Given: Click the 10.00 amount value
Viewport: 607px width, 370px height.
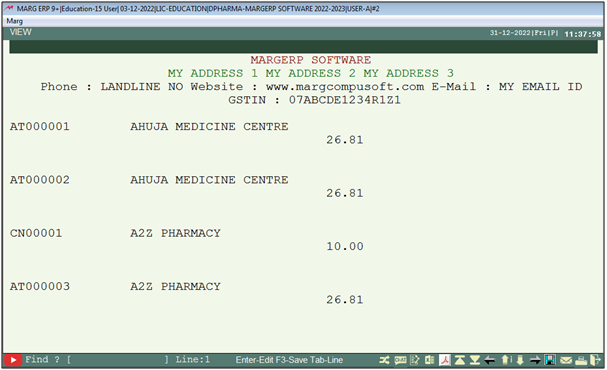Looking at the screenshot, I should click(345, 247).
